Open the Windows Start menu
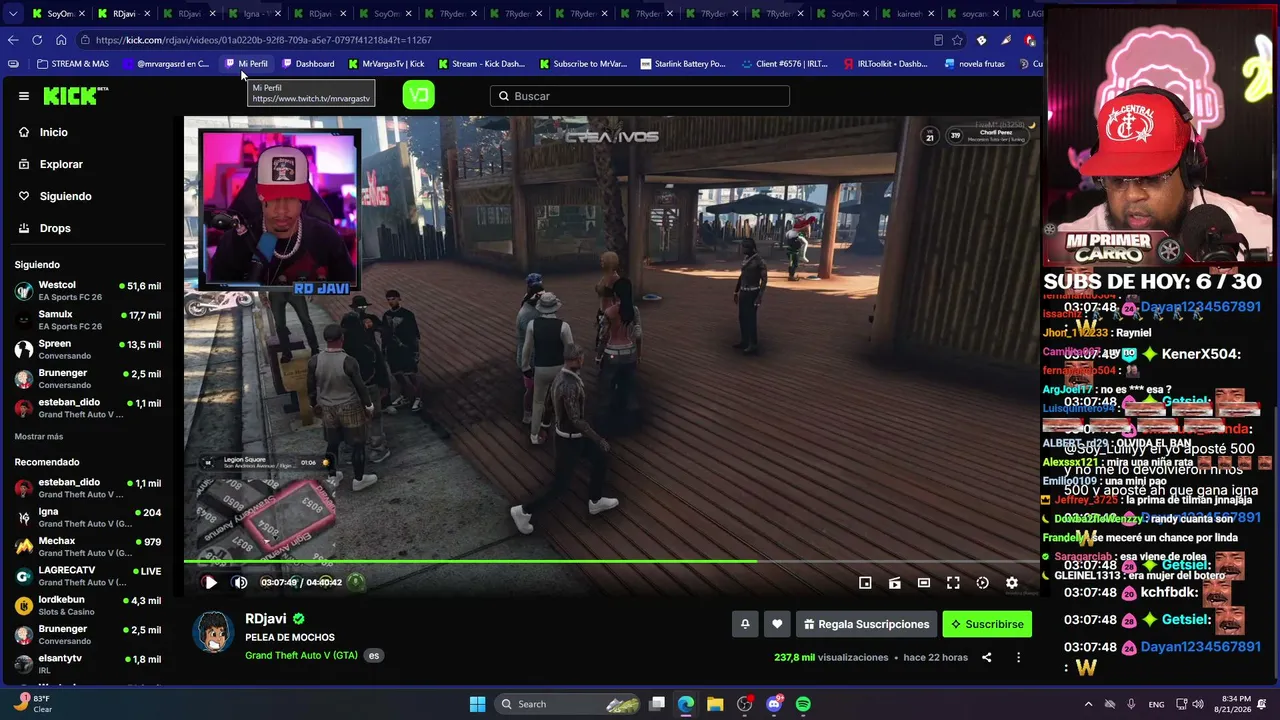The image size is (1280, 720). point(477,704)
